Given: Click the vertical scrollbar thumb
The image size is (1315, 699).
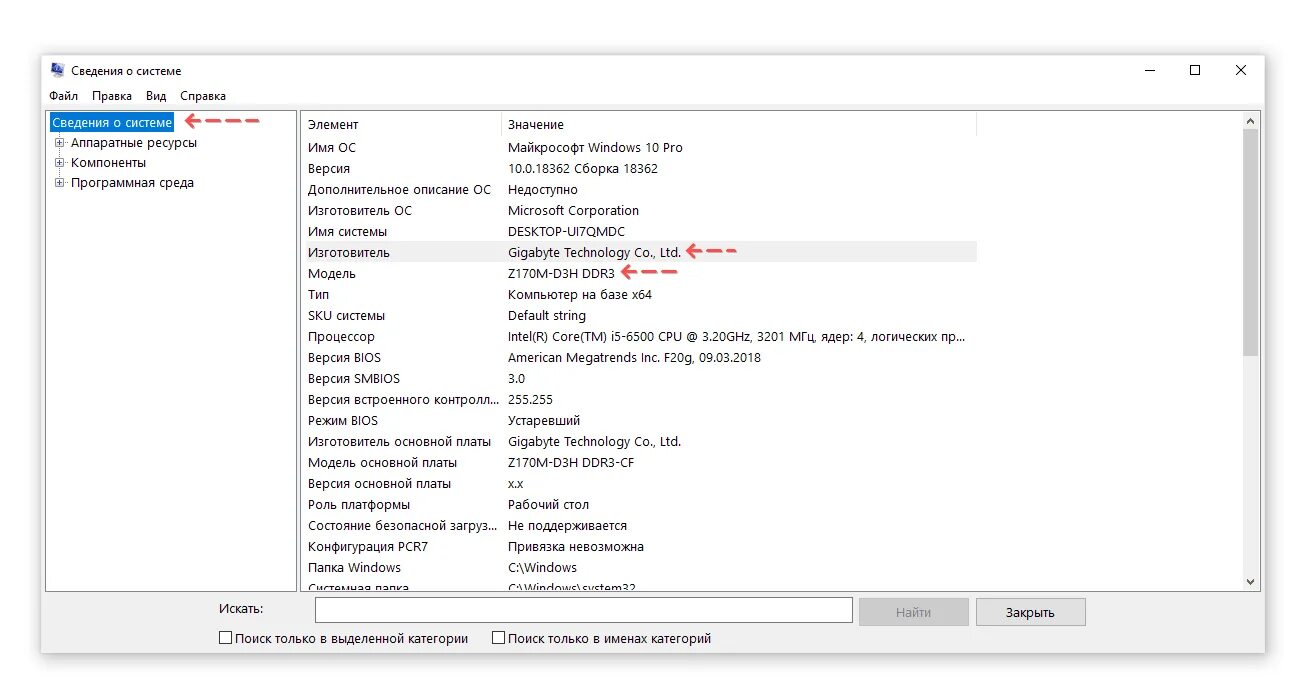Looking at the screenshot, I should pyautogui.click(x=1250, y=241).
